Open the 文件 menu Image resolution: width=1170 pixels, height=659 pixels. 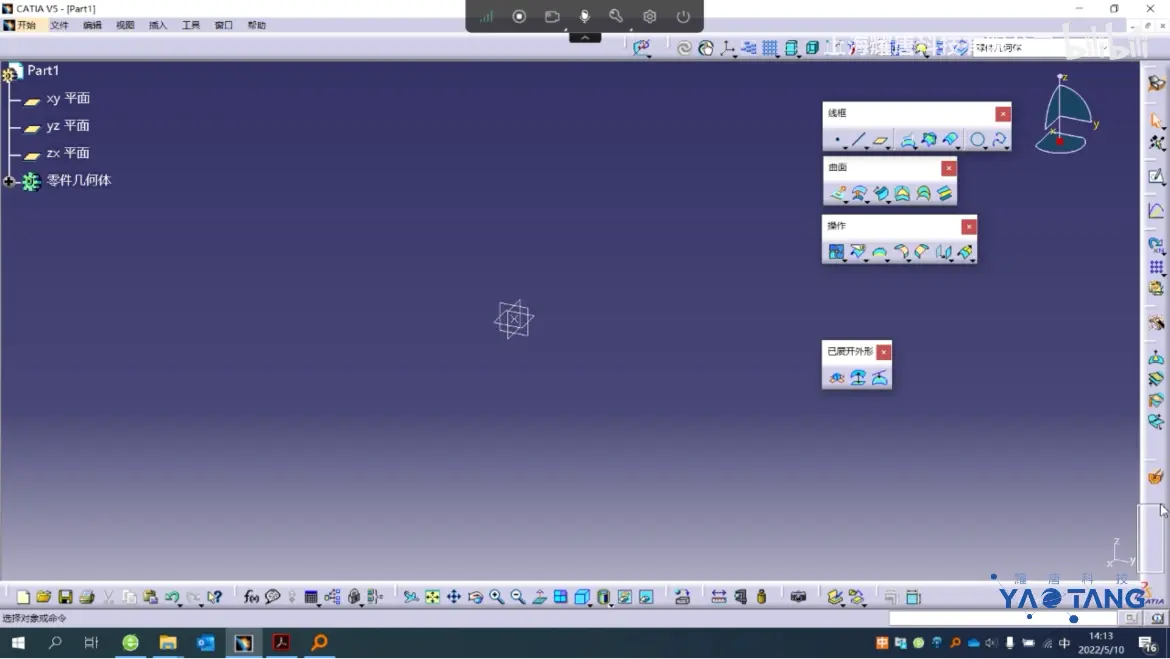[59, 25]
